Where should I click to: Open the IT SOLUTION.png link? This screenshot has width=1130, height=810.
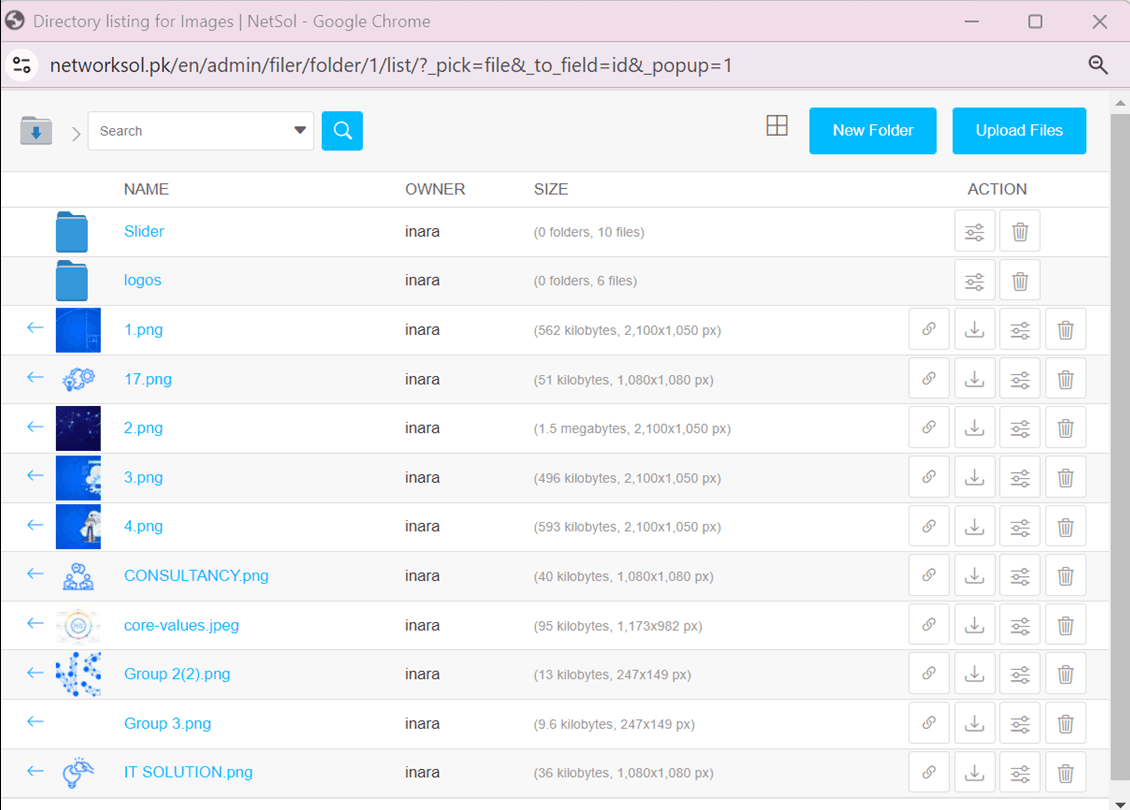click(188, 773)
